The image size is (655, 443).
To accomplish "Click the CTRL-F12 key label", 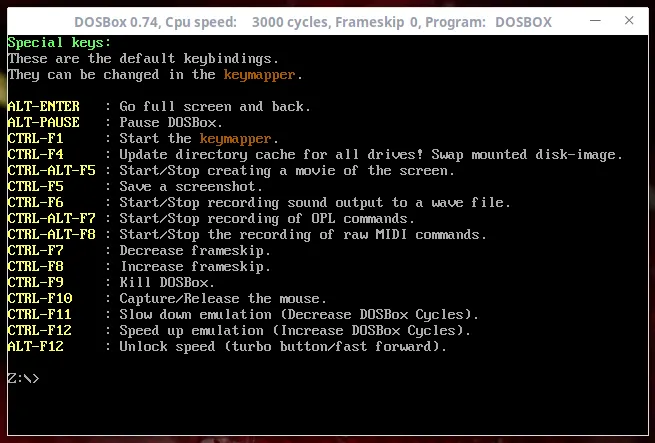I will coord(39,330).
